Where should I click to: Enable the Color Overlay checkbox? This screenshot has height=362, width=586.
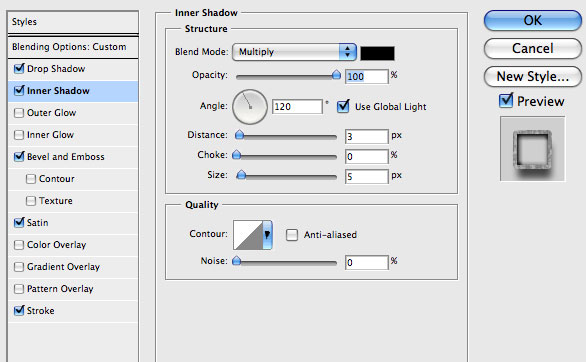click(19, 245)
